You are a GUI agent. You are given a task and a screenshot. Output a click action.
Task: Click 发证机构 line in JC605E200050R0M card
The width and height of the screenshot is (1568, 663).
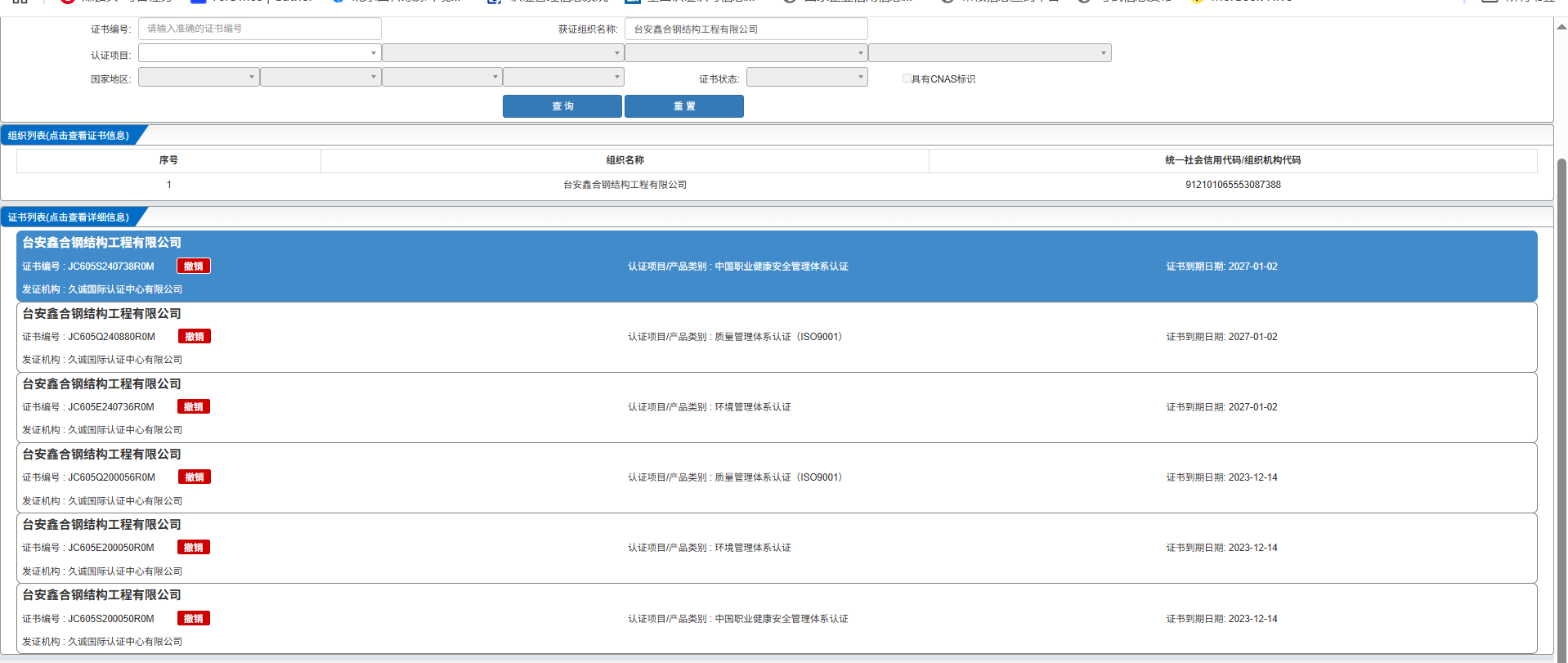point(102,571)
